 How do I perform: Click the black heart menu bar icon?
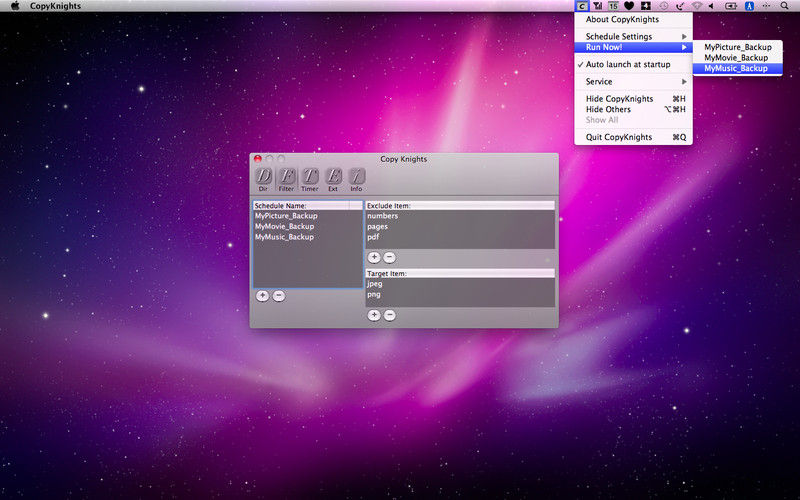(629, 6)
